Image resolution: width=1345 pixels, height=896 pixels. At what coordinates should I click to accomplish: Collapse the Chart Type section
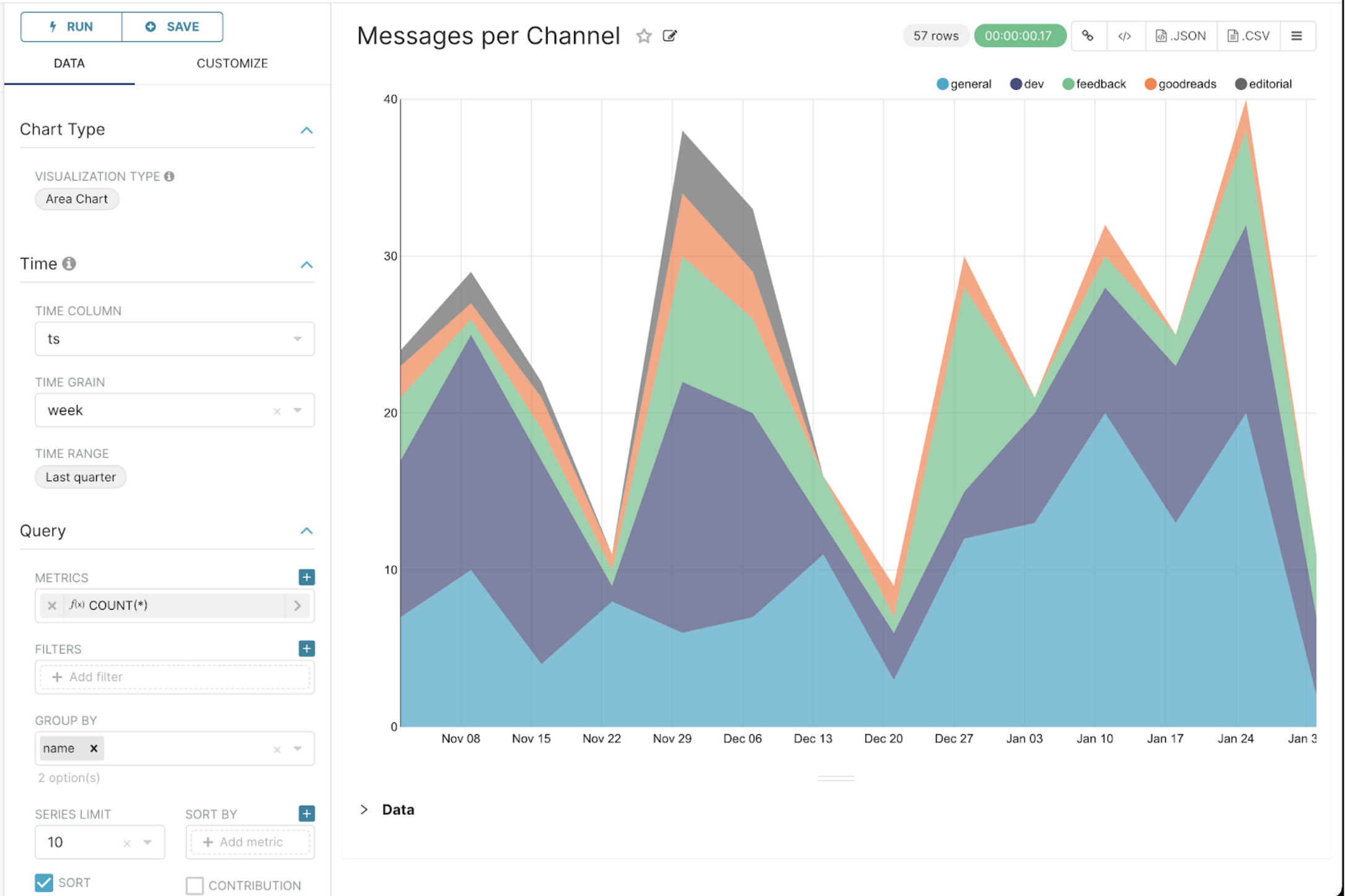pyautogui.click(x=306, y=130)
